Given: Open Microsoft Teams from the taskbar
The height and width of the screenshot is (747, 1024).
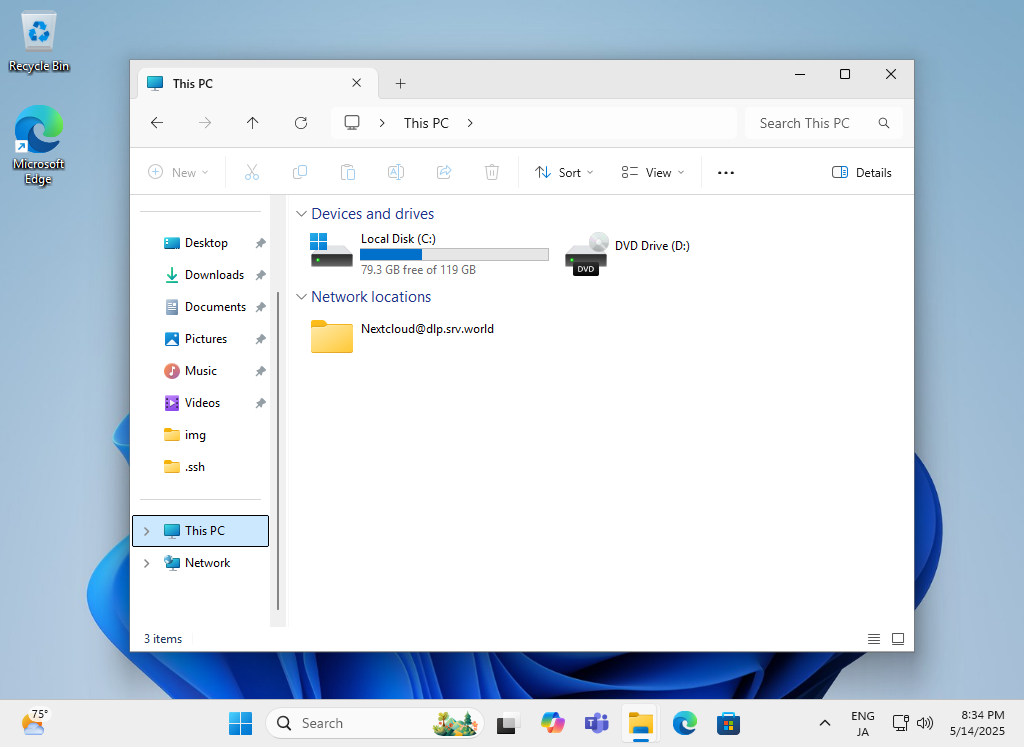Looking at the screenshot, I should tap(596, 723).
